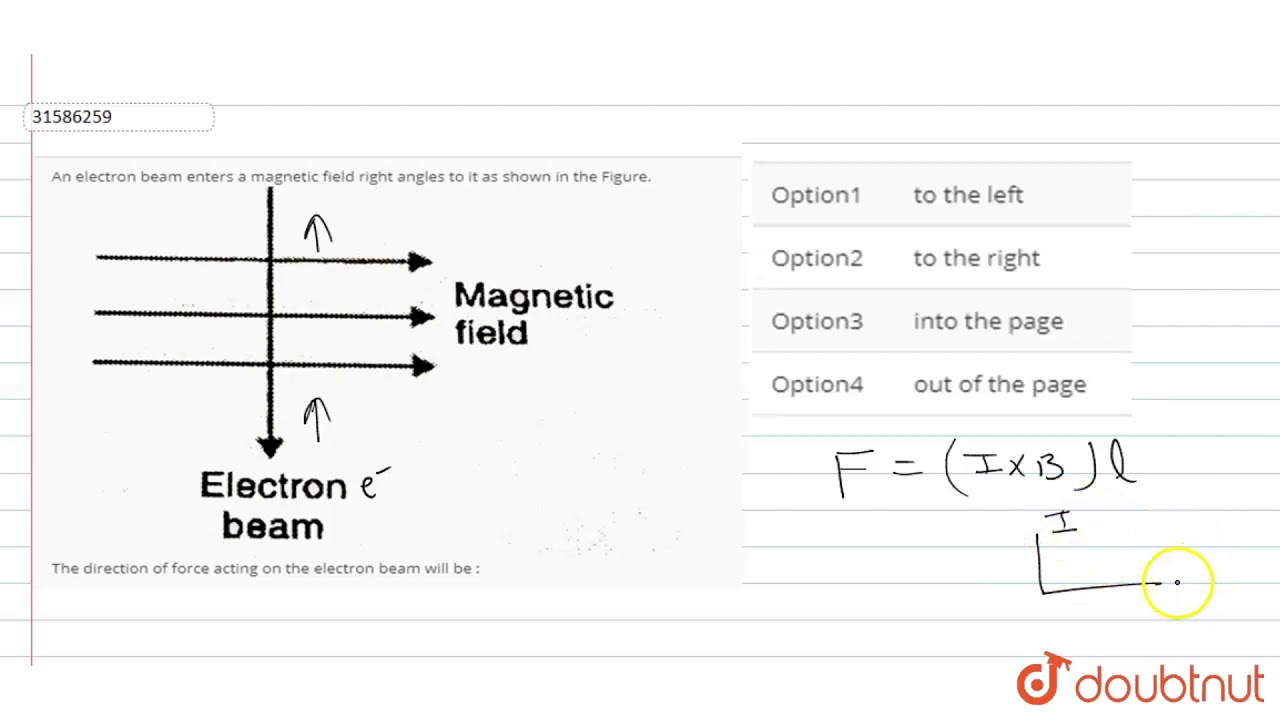Select the Option1 label

[x=816, y=195]
